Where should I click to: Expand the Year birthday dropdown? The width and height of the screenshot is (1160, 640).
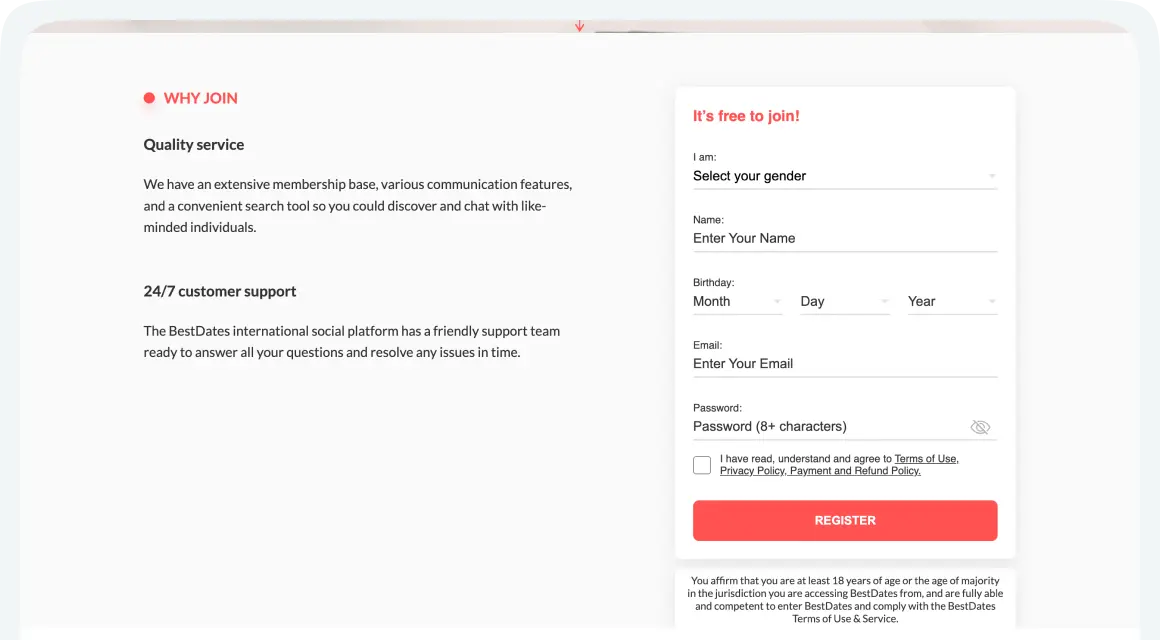click(951, 301)
